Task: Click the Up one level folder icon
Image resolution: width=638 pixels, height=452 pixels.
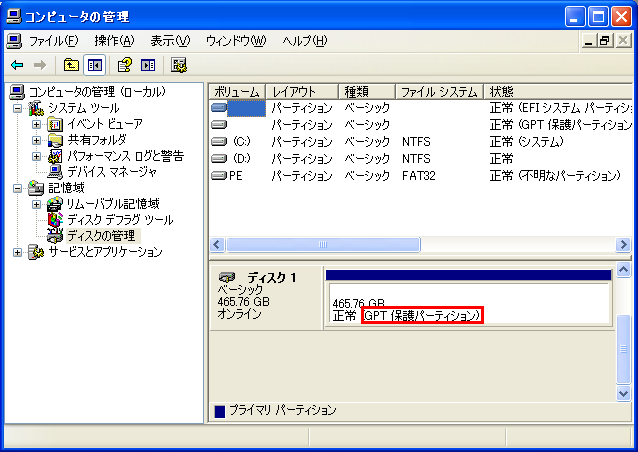Action: 71,65
